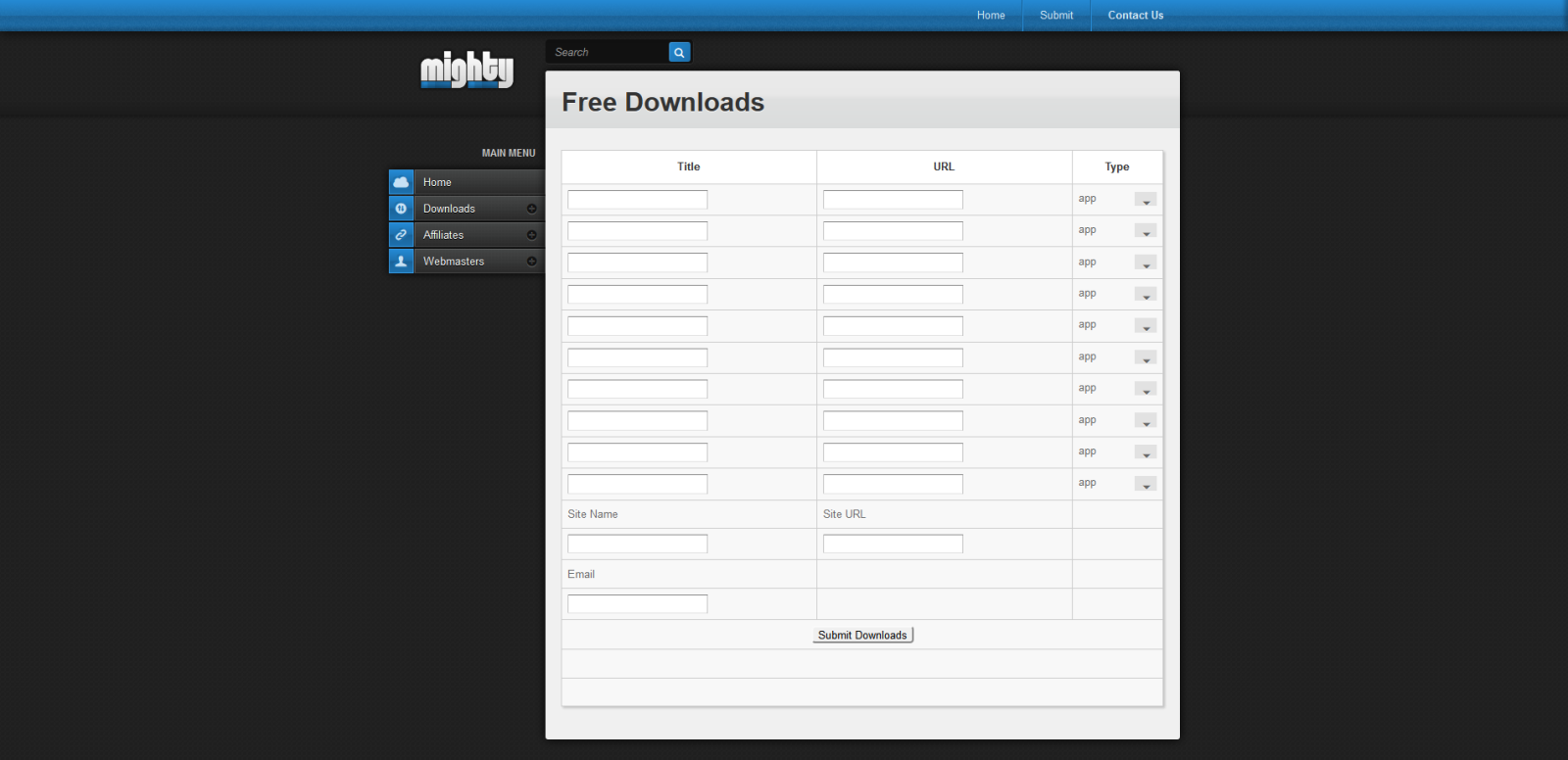The image size is (1568, 760).
Task: Click the search magnifier icon button
Action: 679,53
